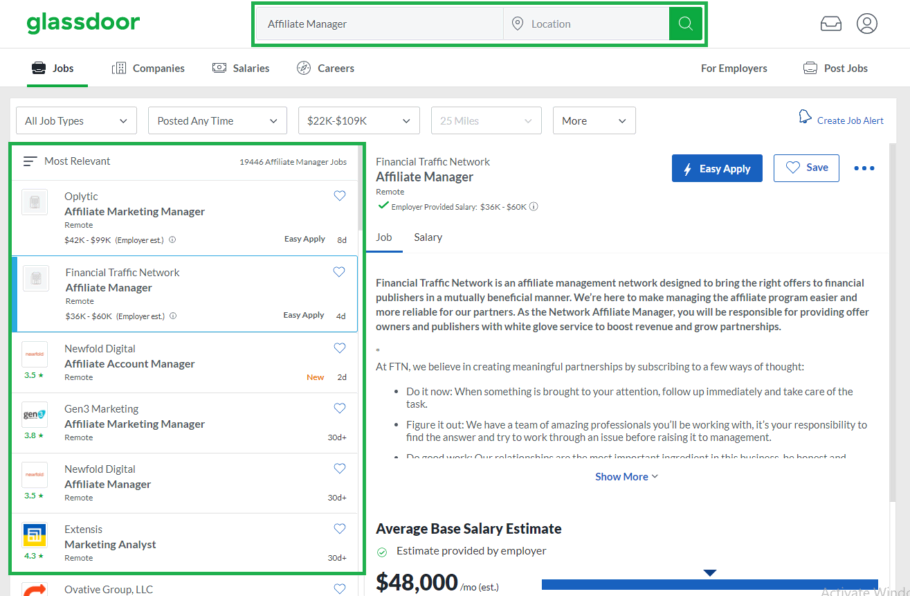Click the job list scrollbar
Screen dimensions: 910x596
[360, 189]
